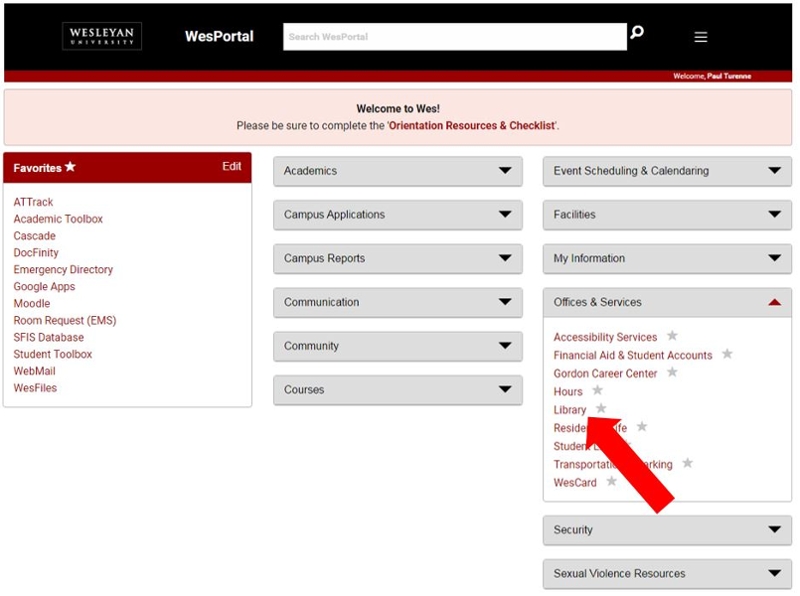This screenshot has height=596, width=800.
Task: Open the SFIS Database link
Action: 48,337
